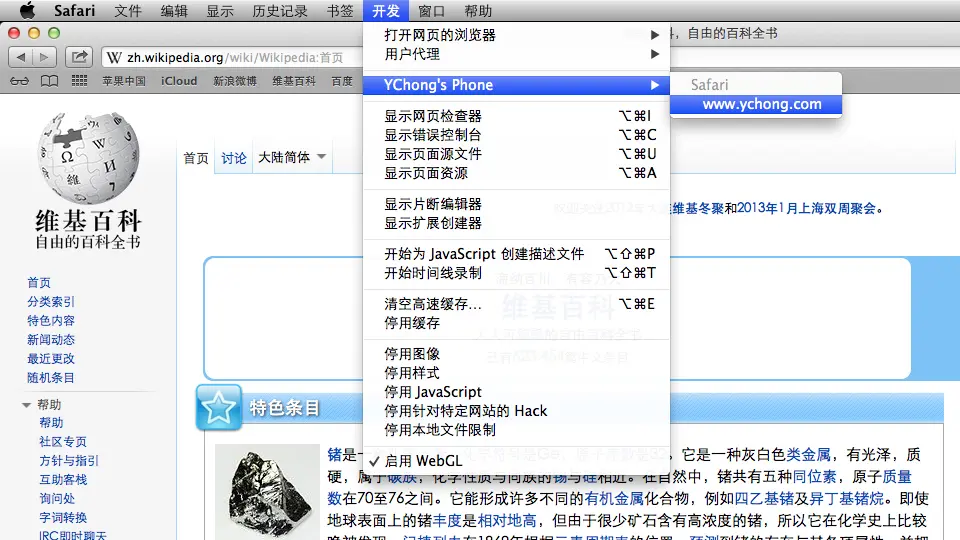Choose 显示网页检查器
The image size is (960, 540).
[x=516, y=116]
